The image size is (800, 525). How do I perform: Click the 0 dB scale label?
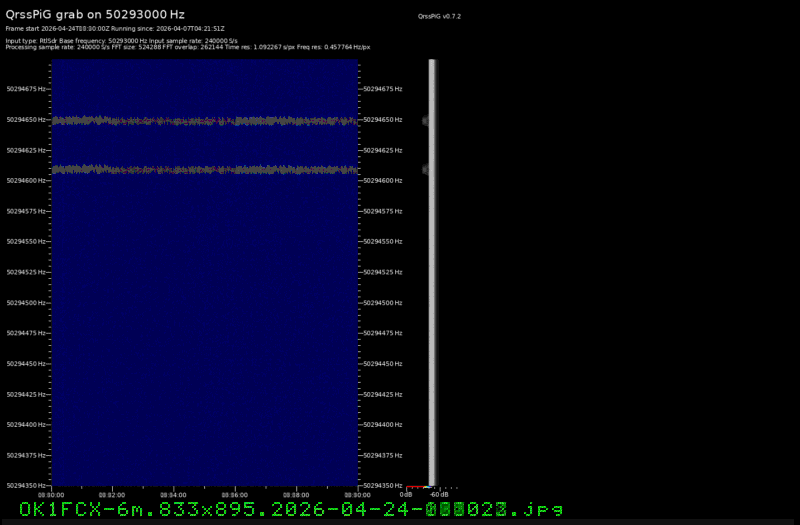406,494
